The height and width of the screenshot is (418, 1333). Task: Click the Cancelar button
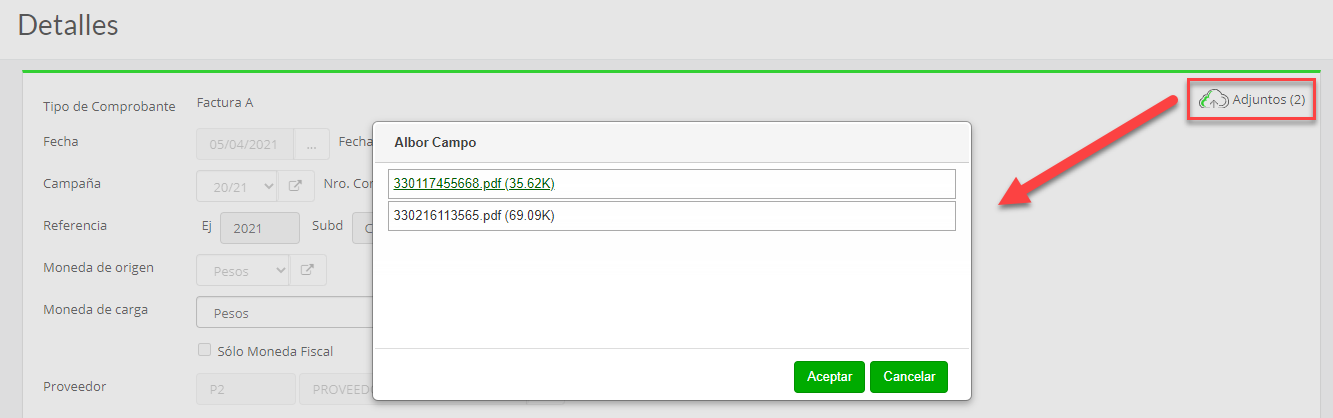909,377
